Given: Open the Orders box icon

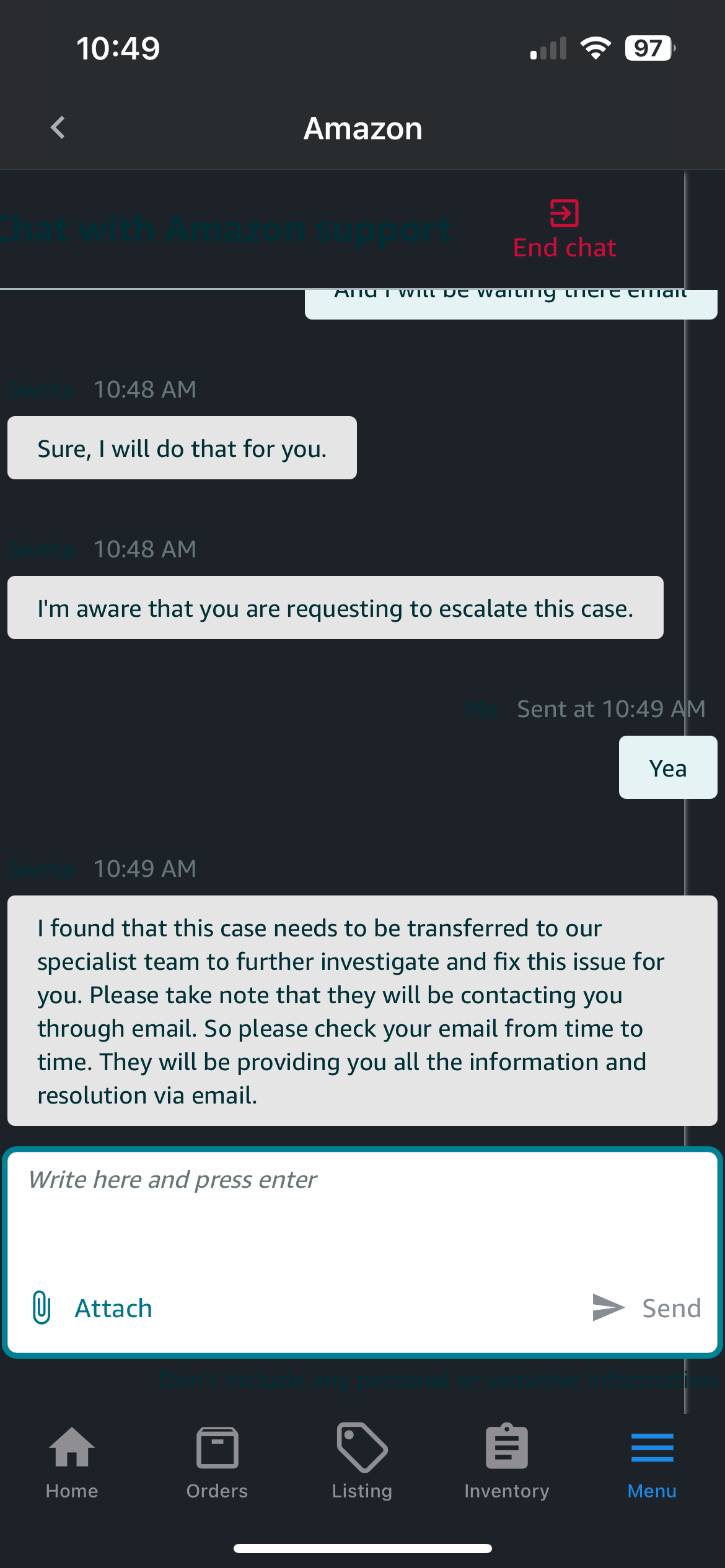Looking at the screenshot, I should tap(217, 1447).
